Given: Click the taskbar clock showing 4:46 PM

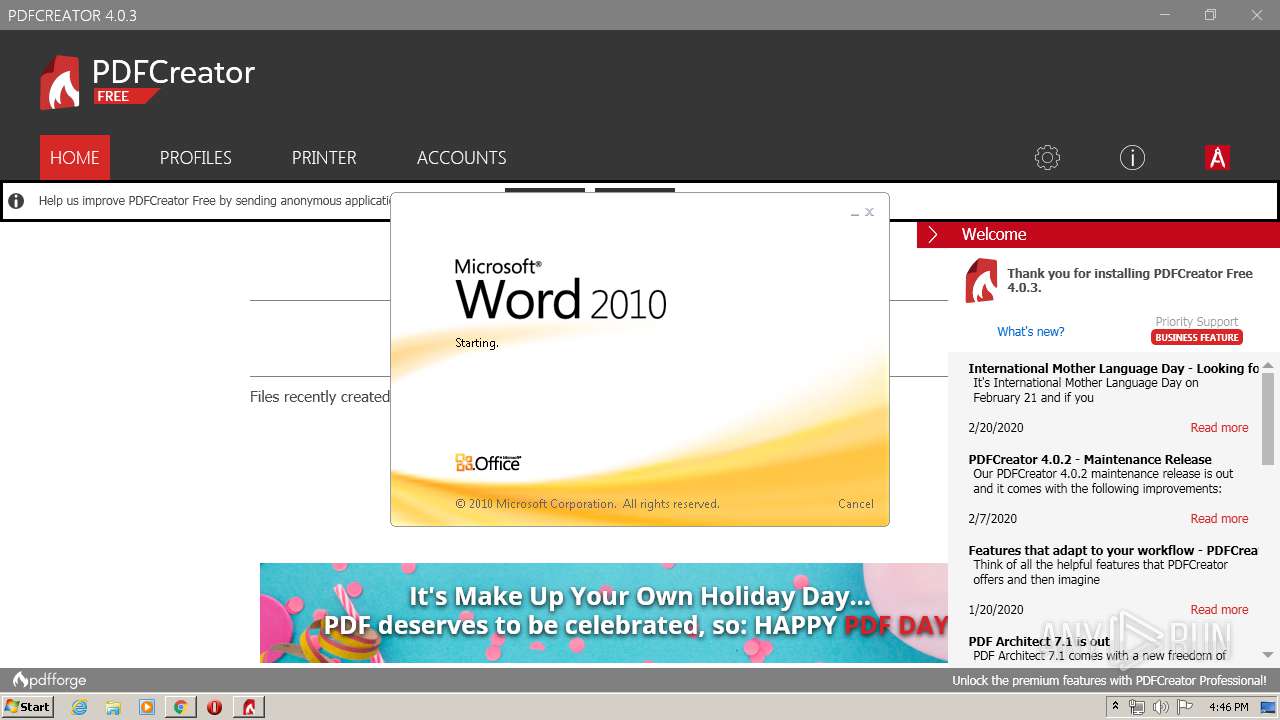Looking at the screenshot, I should (x=1228, y=707).
